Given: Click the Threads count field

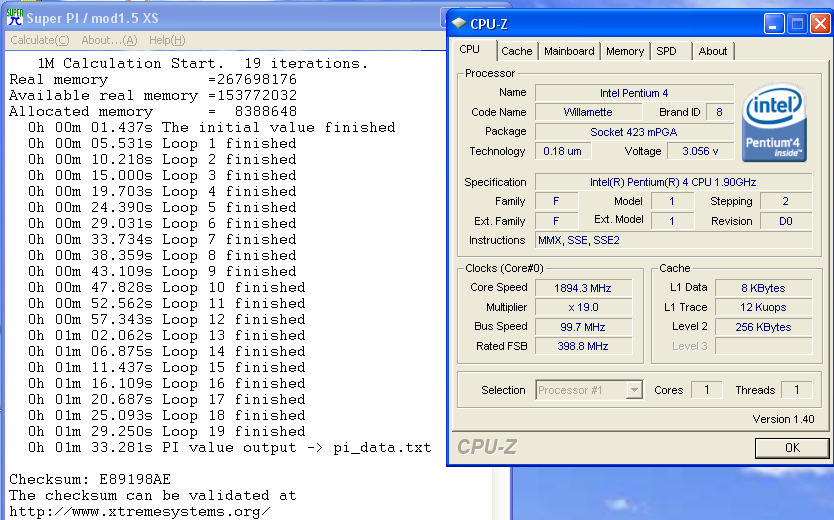Looking at the screenshot, I should (796, 390).
